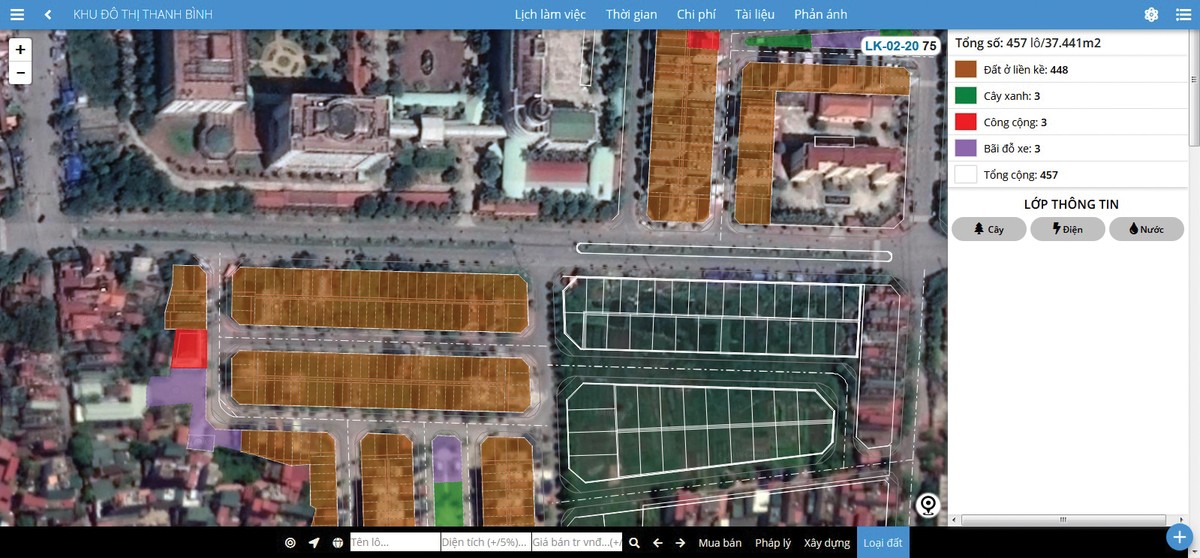Toggle the Nước water layer
The width and height of the screenshot is (1200, 558).
pos(1146,229)
